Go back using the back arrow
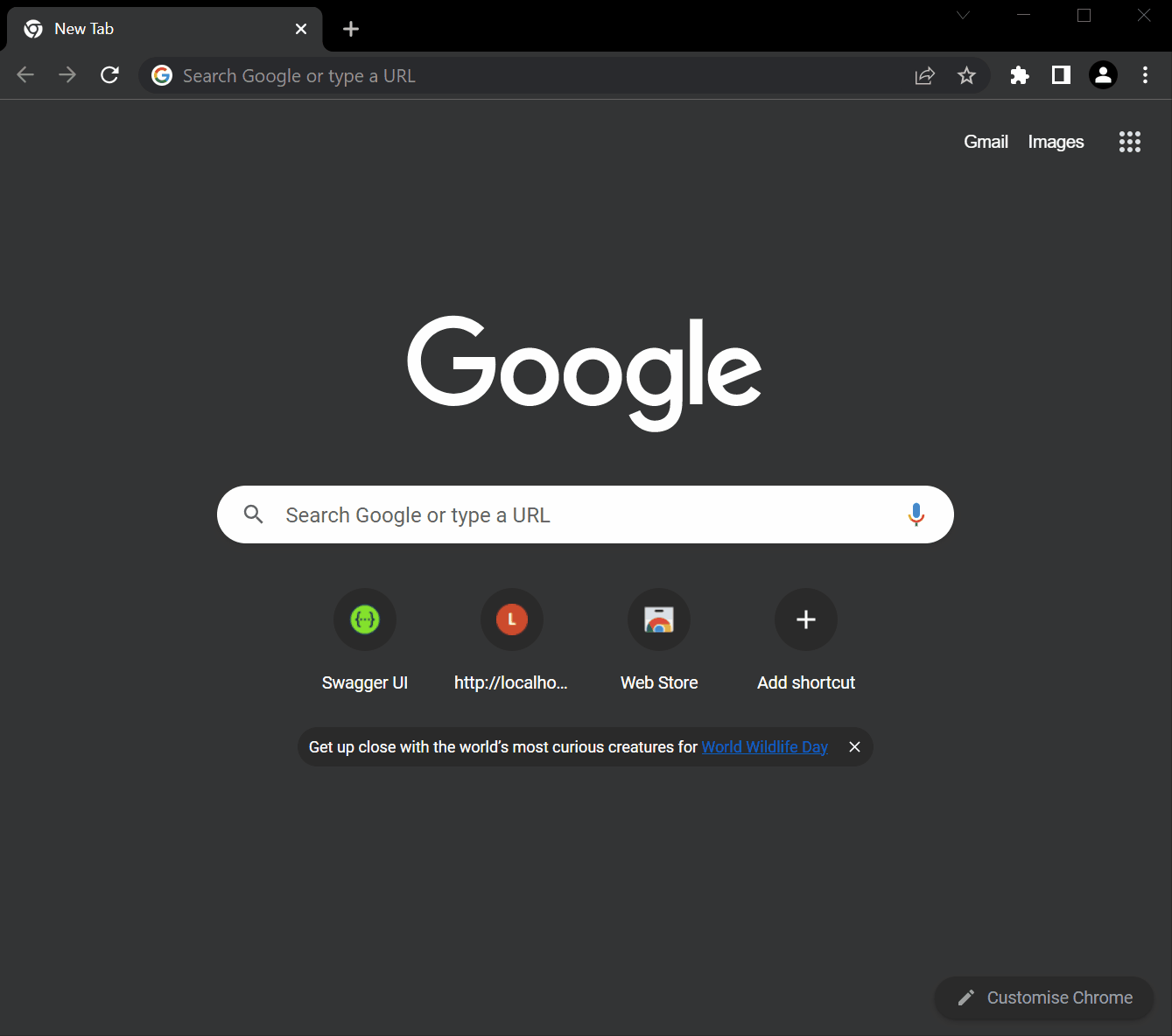Screen dimensions: 1172x1036 (x=25, y=75)
